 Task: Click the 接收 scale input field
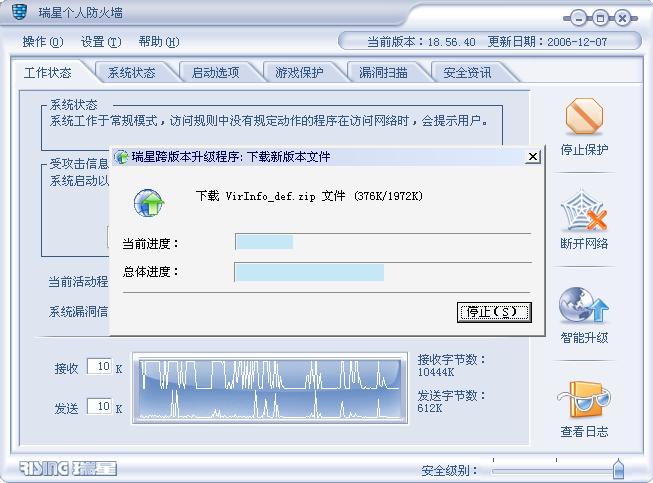click(x=100, y=366)
